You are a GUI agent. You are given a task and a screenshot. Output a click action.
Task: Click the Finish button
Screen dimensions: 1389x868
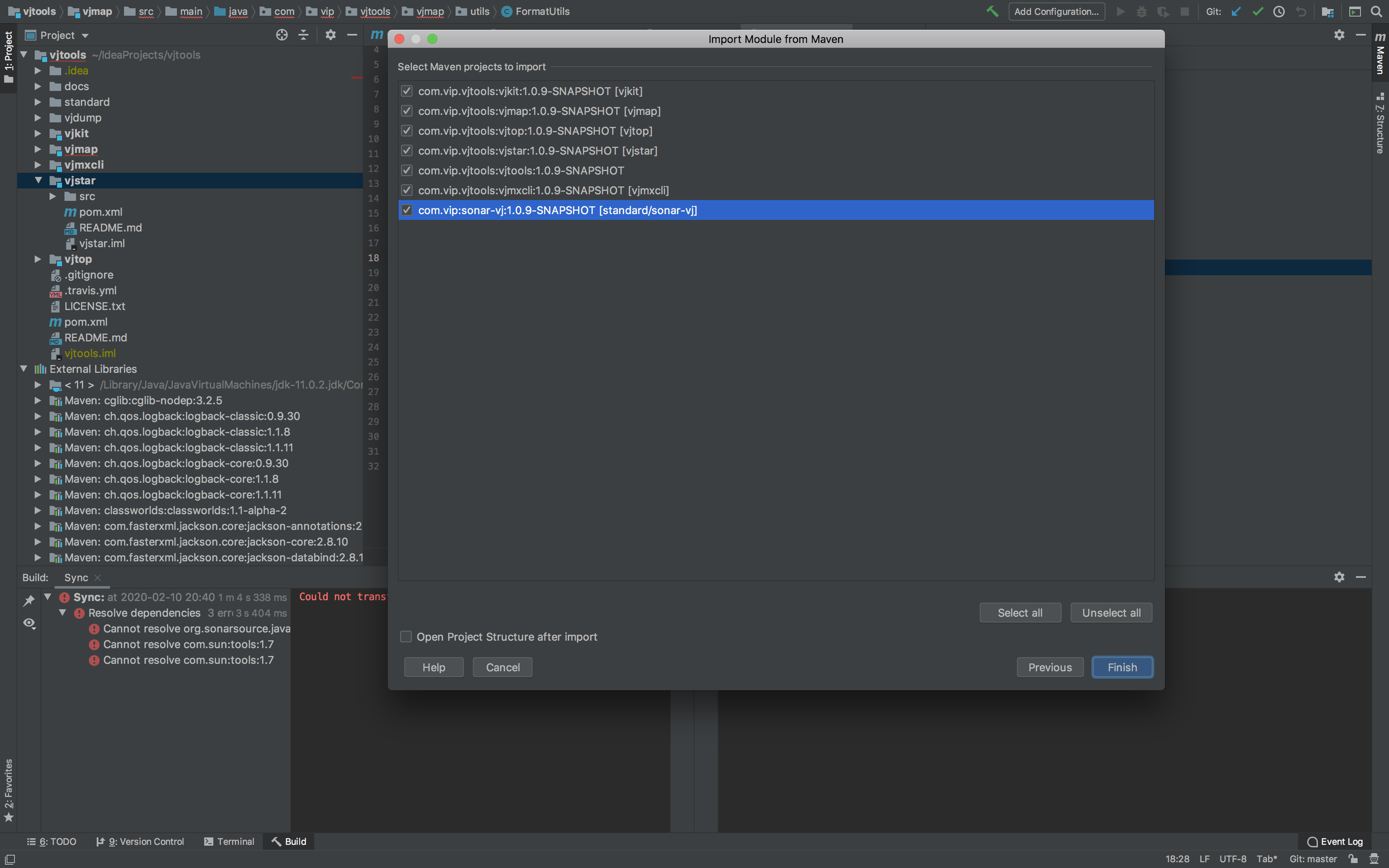pos(1122,667)
